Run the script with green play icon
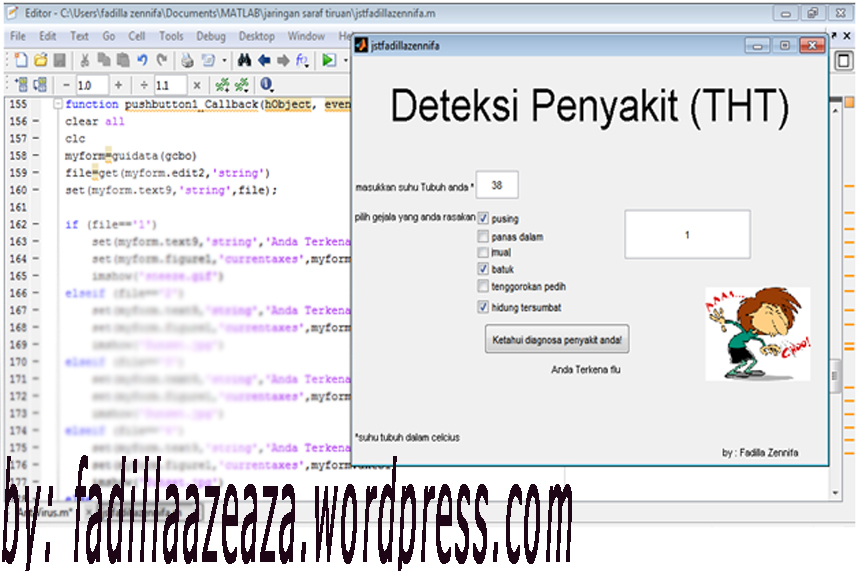This screenshot has width=858, height=571. pos(328,60)
